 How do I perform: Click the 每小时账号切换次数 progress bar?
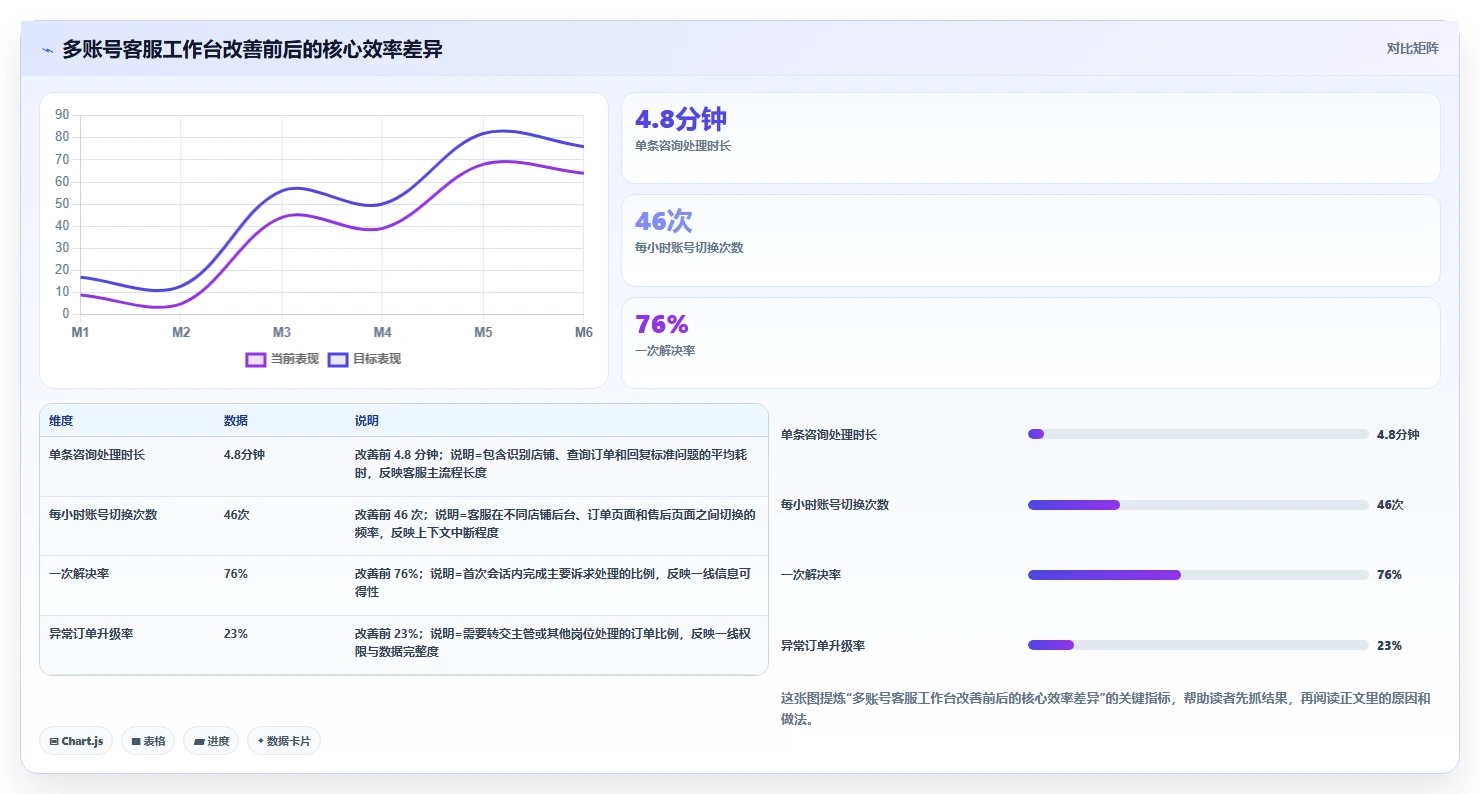[1198, 505]
